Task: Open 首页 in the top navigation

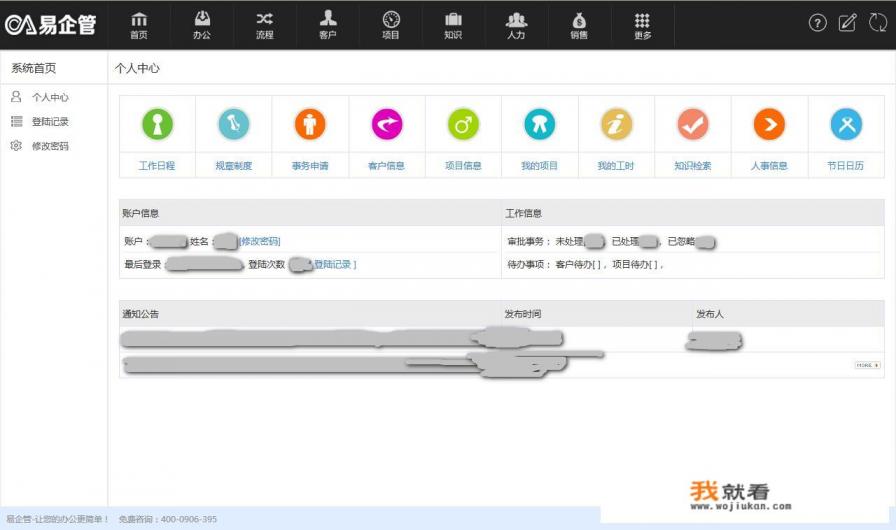Action: pyautogui.click(x=139, y=26)
